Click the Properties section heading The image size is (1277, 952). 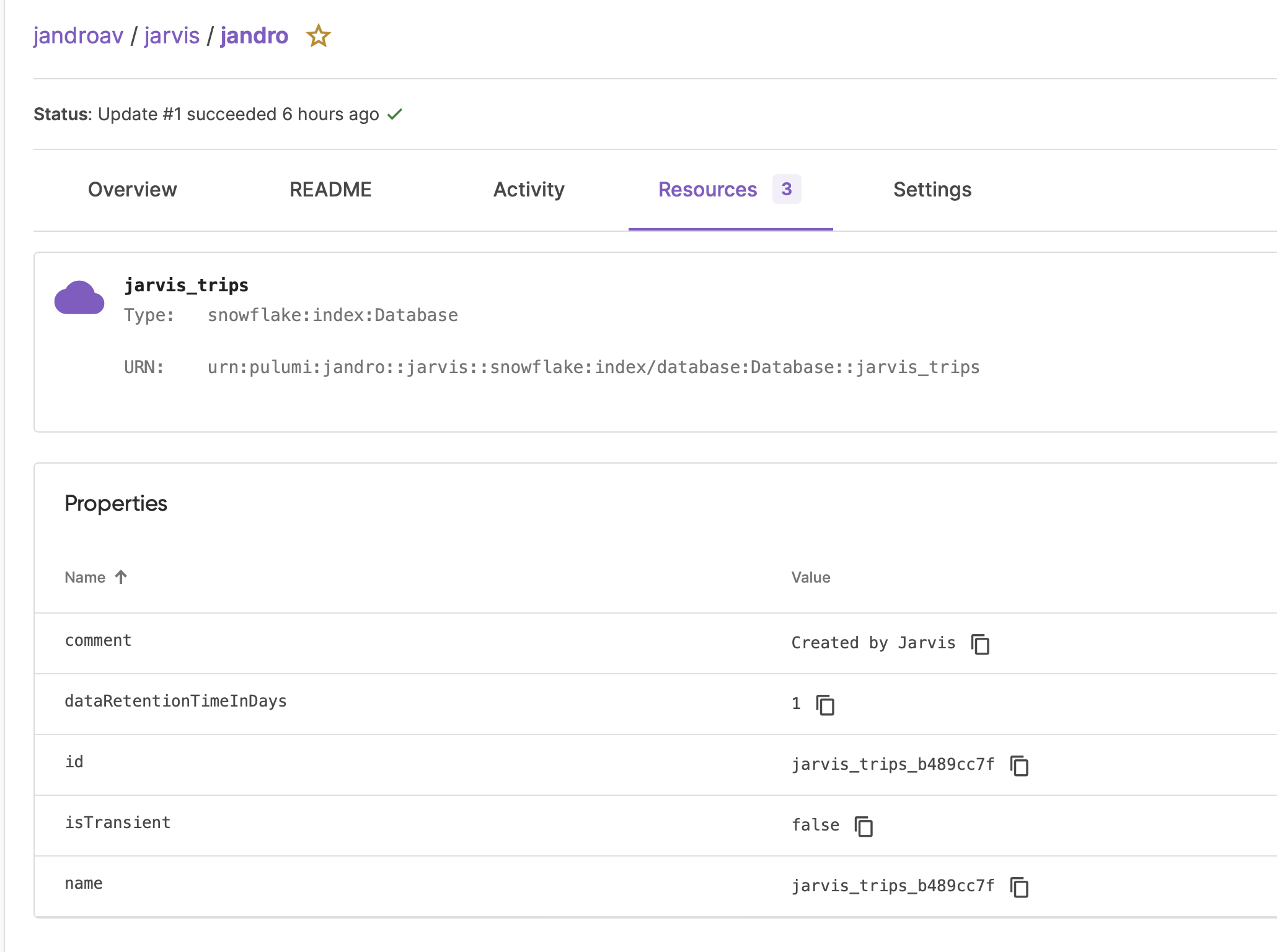tap(116, 503)
